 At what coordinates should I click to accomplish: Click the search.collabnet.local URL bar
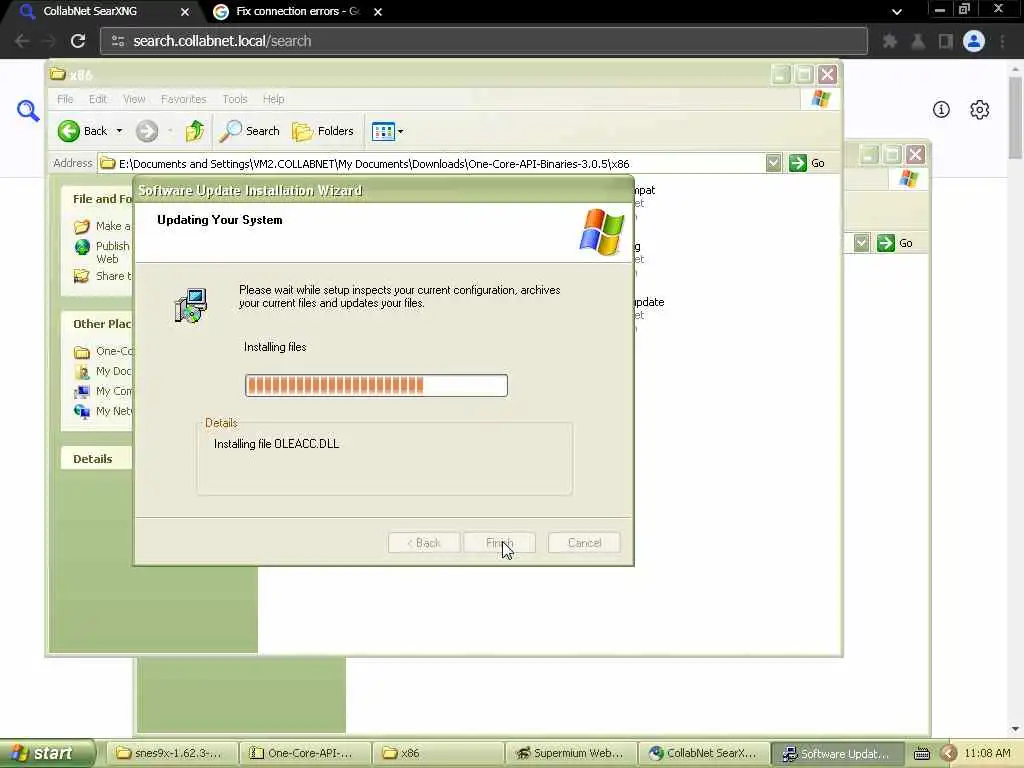[483, 41]
